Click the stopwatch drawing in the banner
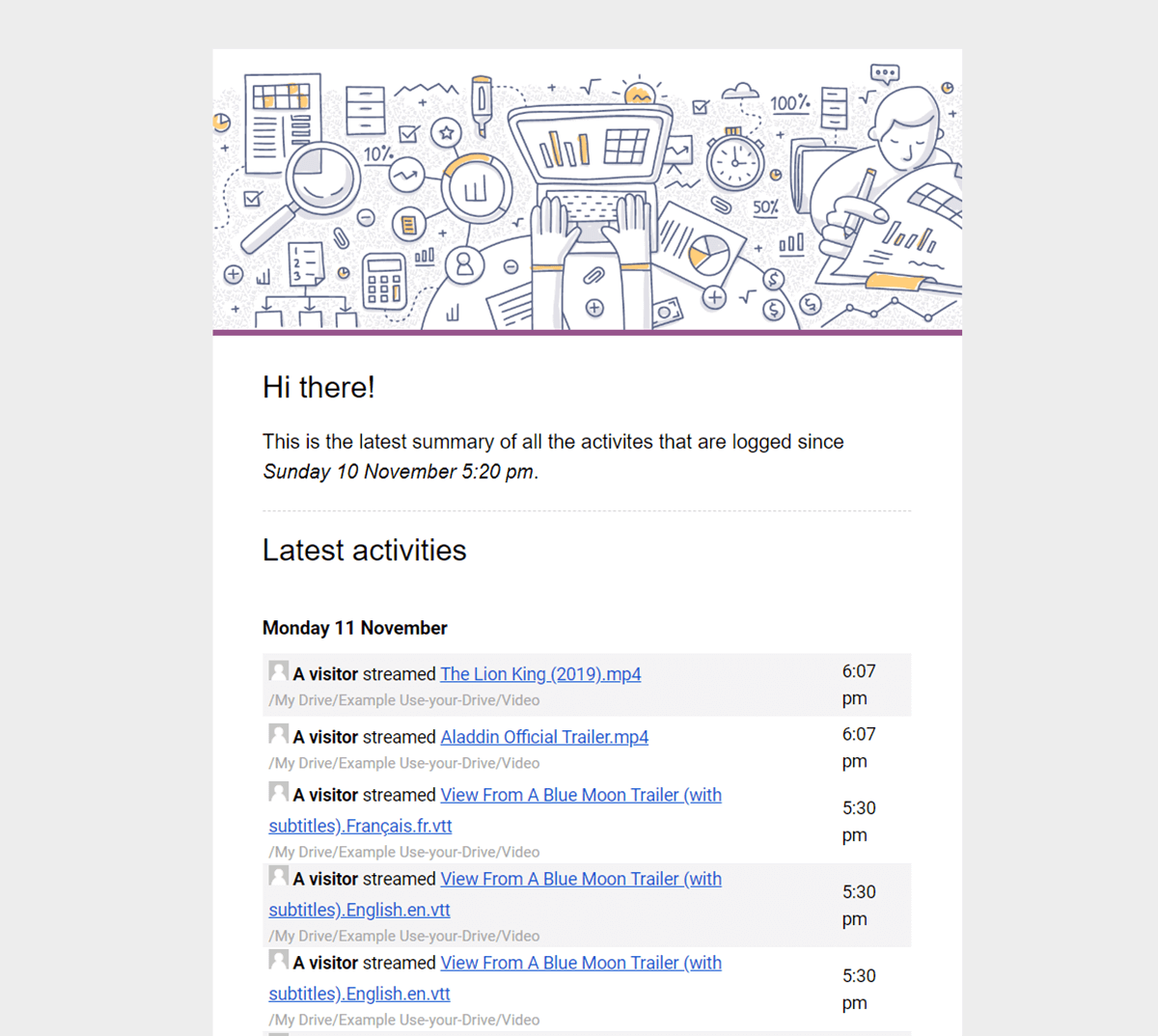Viewport: 1158px width, 1036px height. [734, 160]
